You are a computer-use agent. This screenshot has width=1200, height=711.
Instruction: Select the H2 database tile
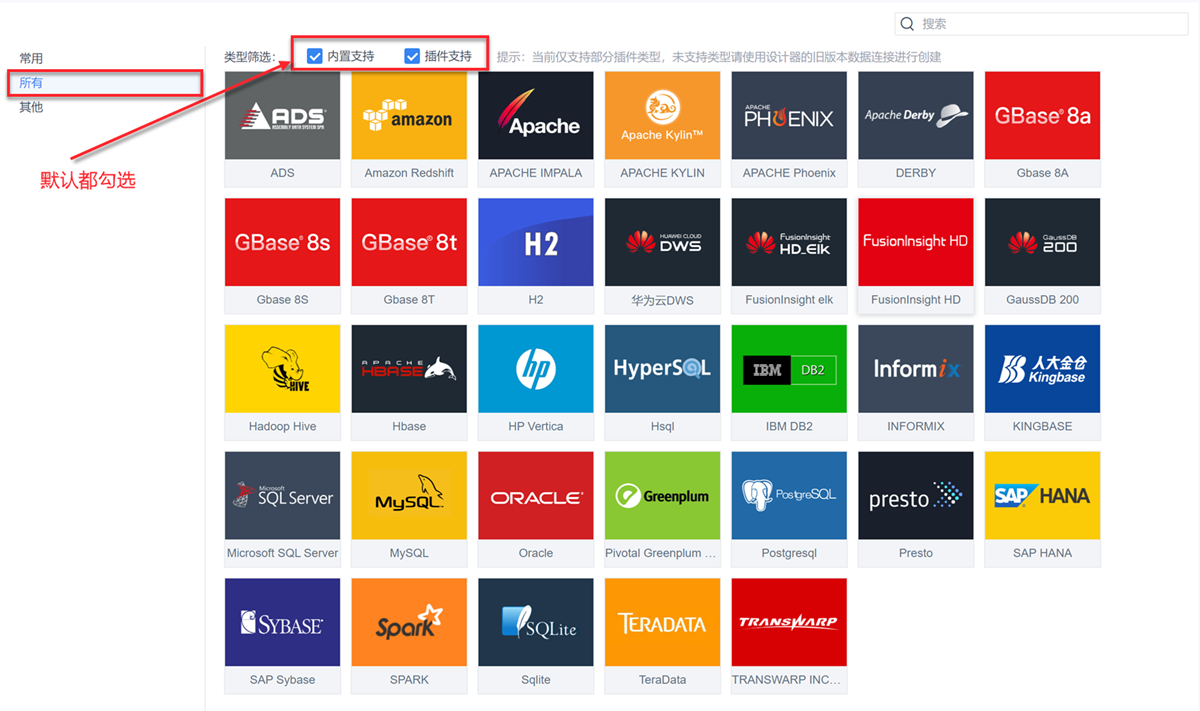[x=536, y=256]
